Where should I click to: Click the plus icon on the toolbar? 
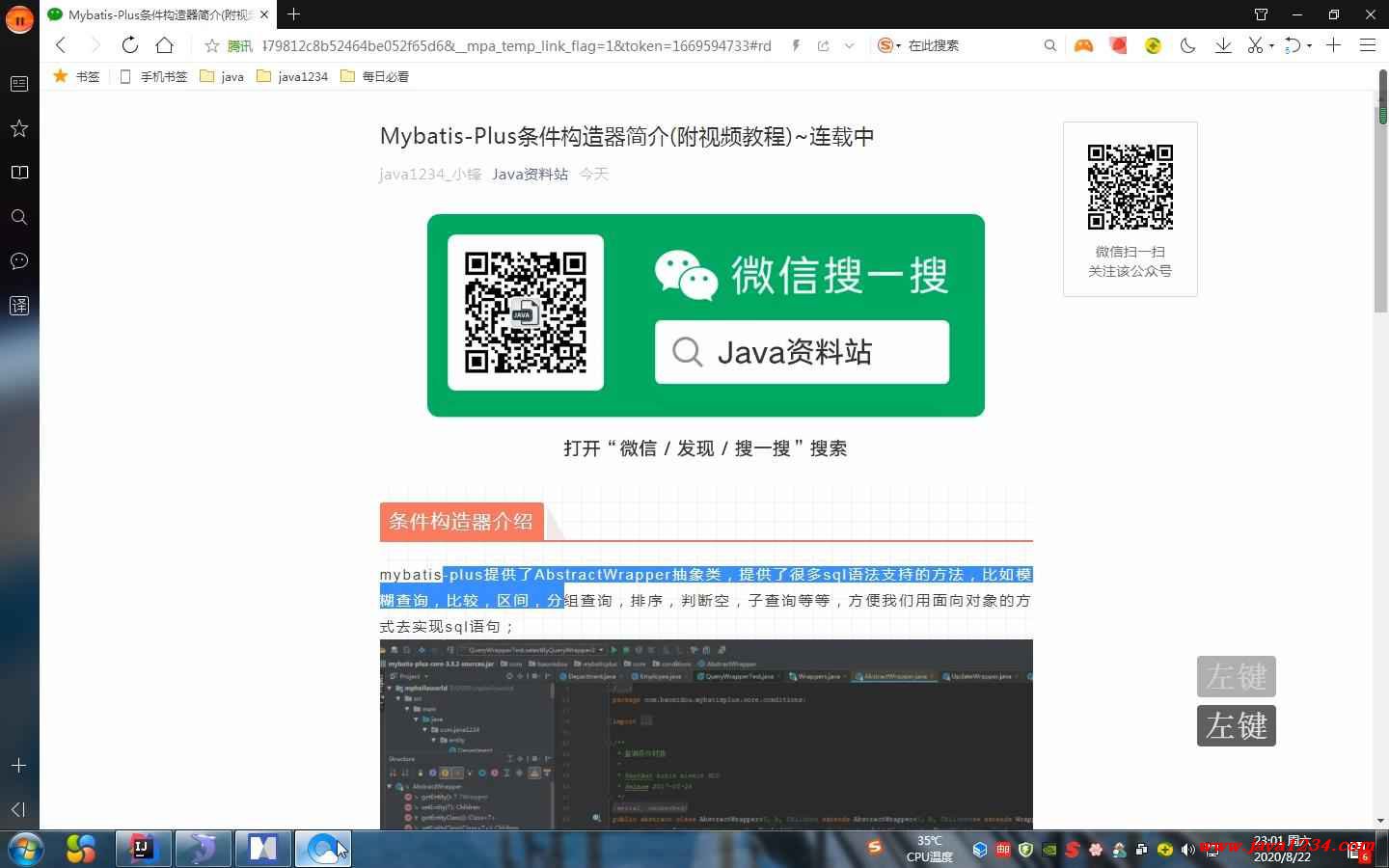[x=1334, y=45]
